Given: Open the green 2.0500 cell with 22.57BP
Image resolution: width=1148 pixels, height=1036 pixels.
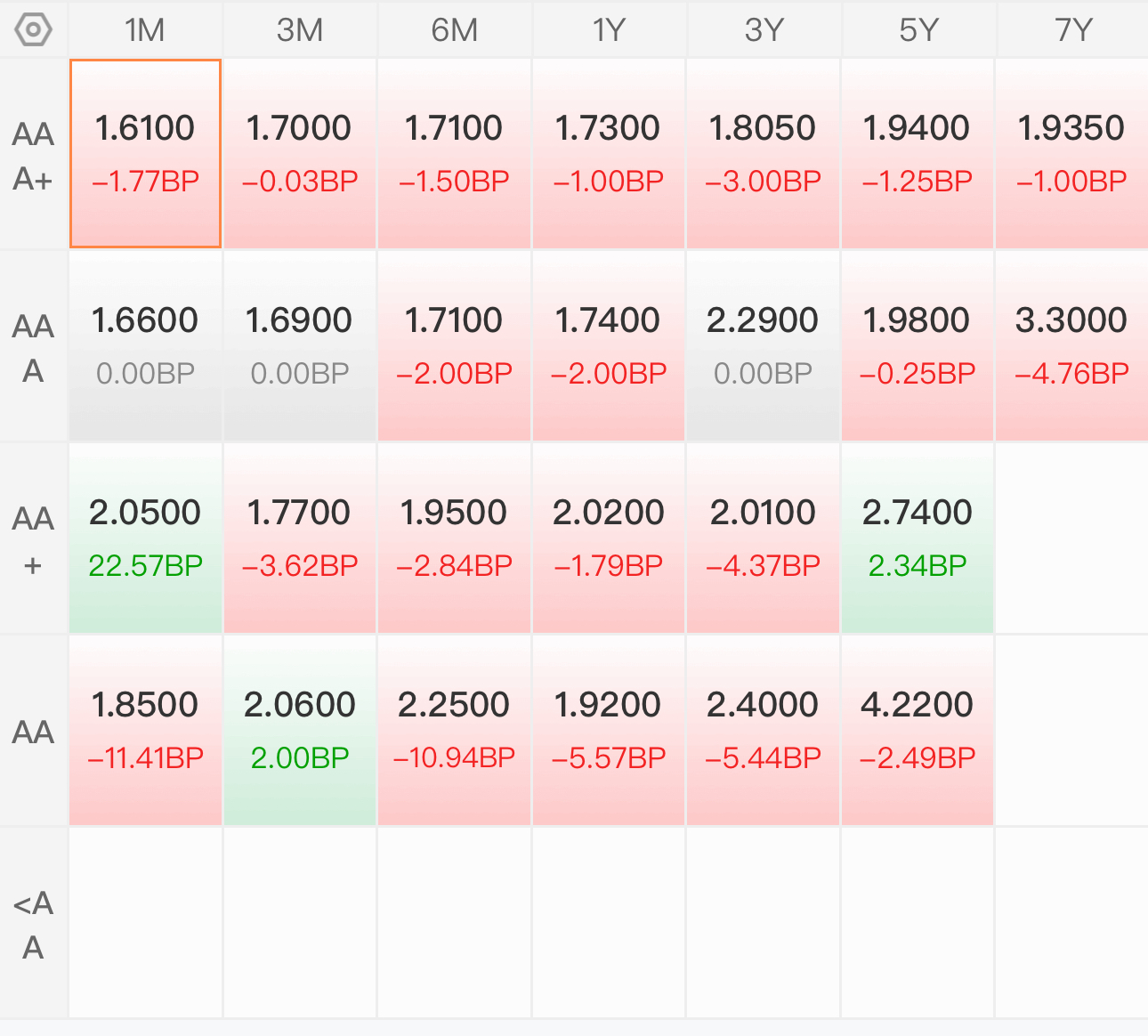Looking at the screenshot, I should click(145, 538).
